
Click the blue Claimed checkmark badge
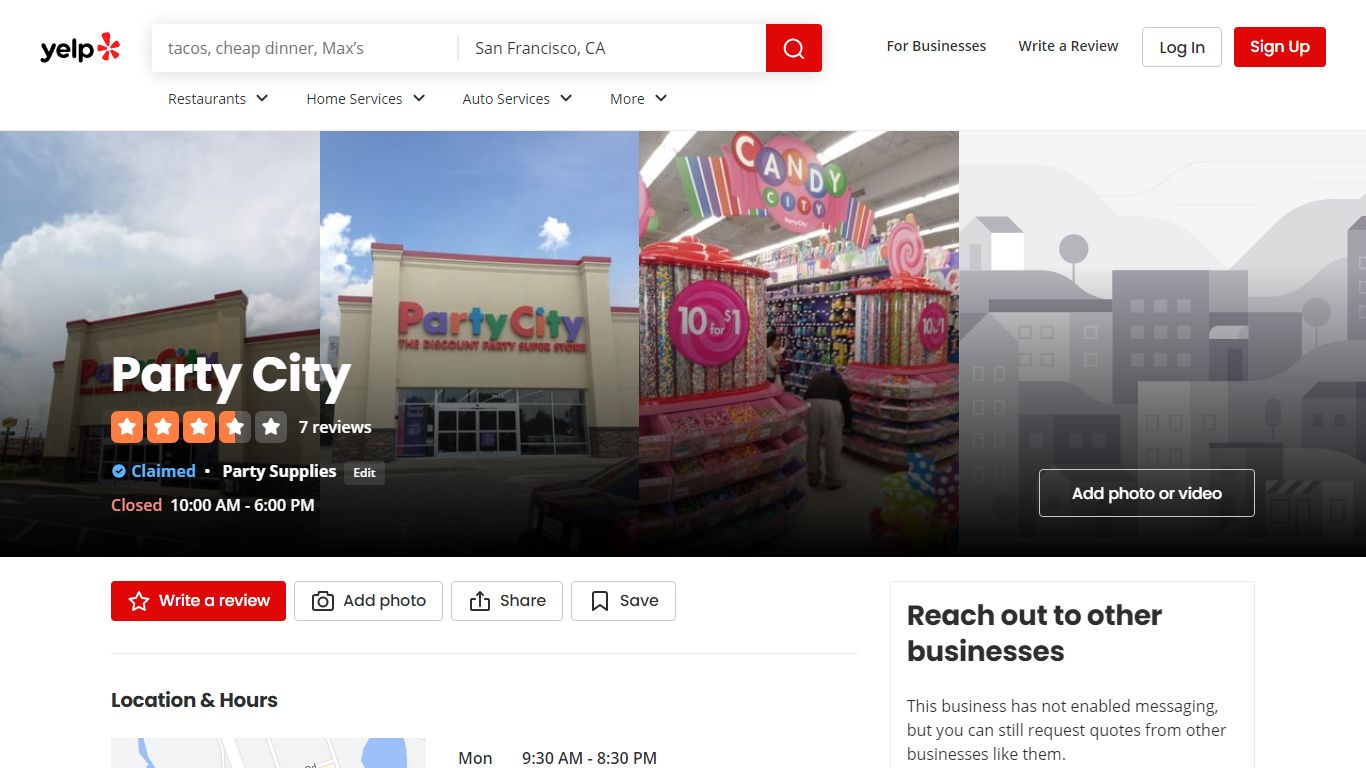click(119, 471)
